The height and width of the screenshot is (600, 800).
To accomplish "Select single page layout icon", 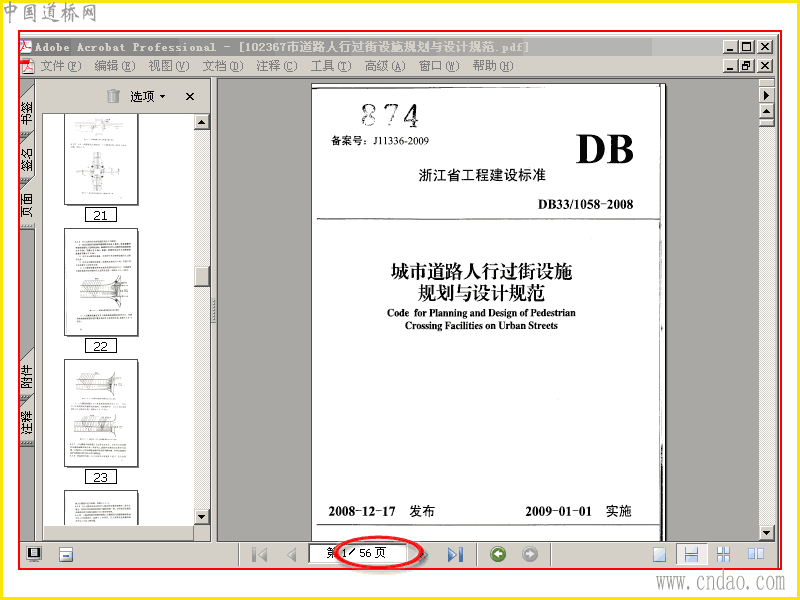I will (660, 554).
